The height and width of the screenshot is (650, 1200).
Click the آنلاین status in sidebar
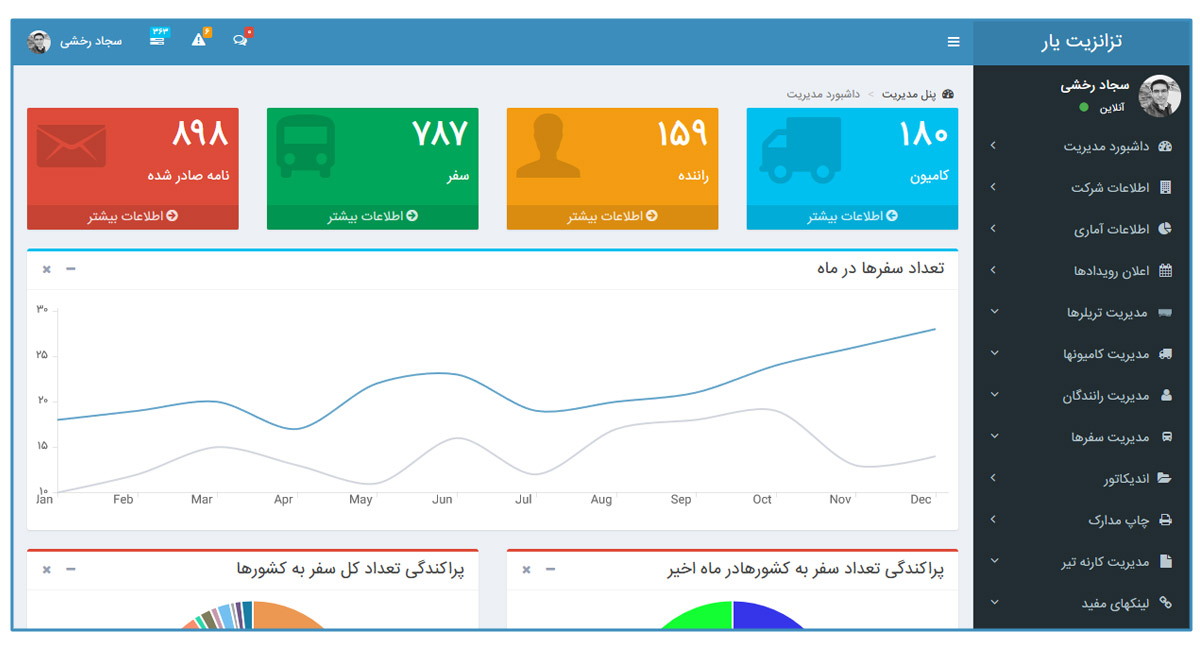[x=1111, y=107]
